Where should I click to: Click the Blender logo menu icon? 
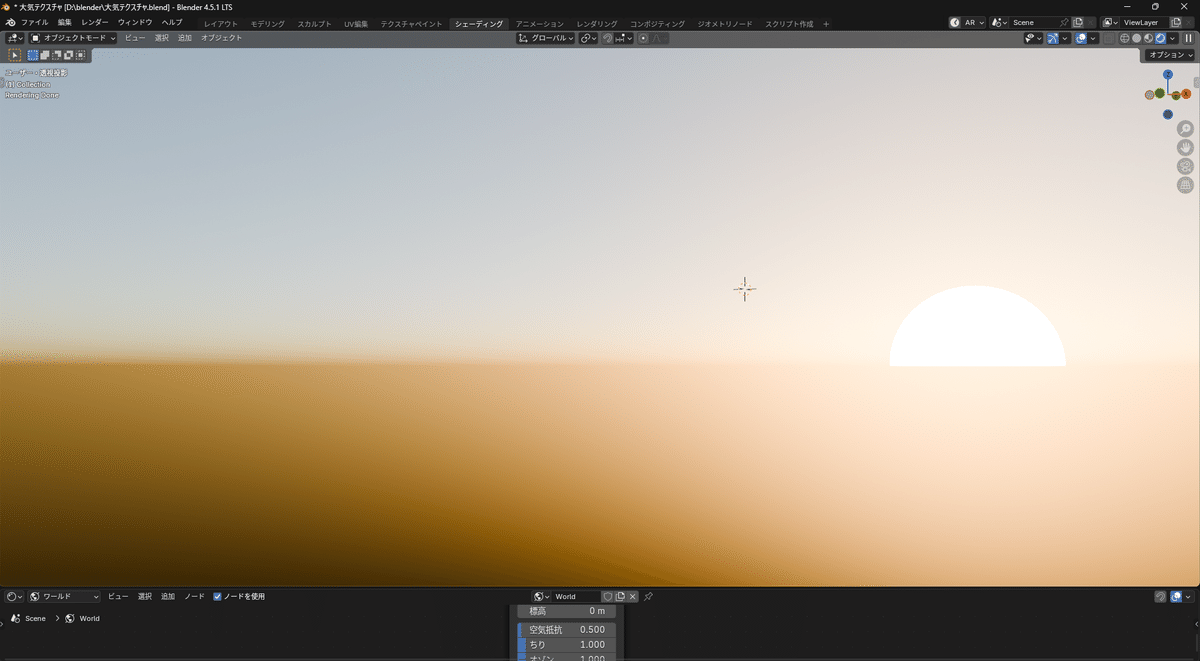coord(10,22)
